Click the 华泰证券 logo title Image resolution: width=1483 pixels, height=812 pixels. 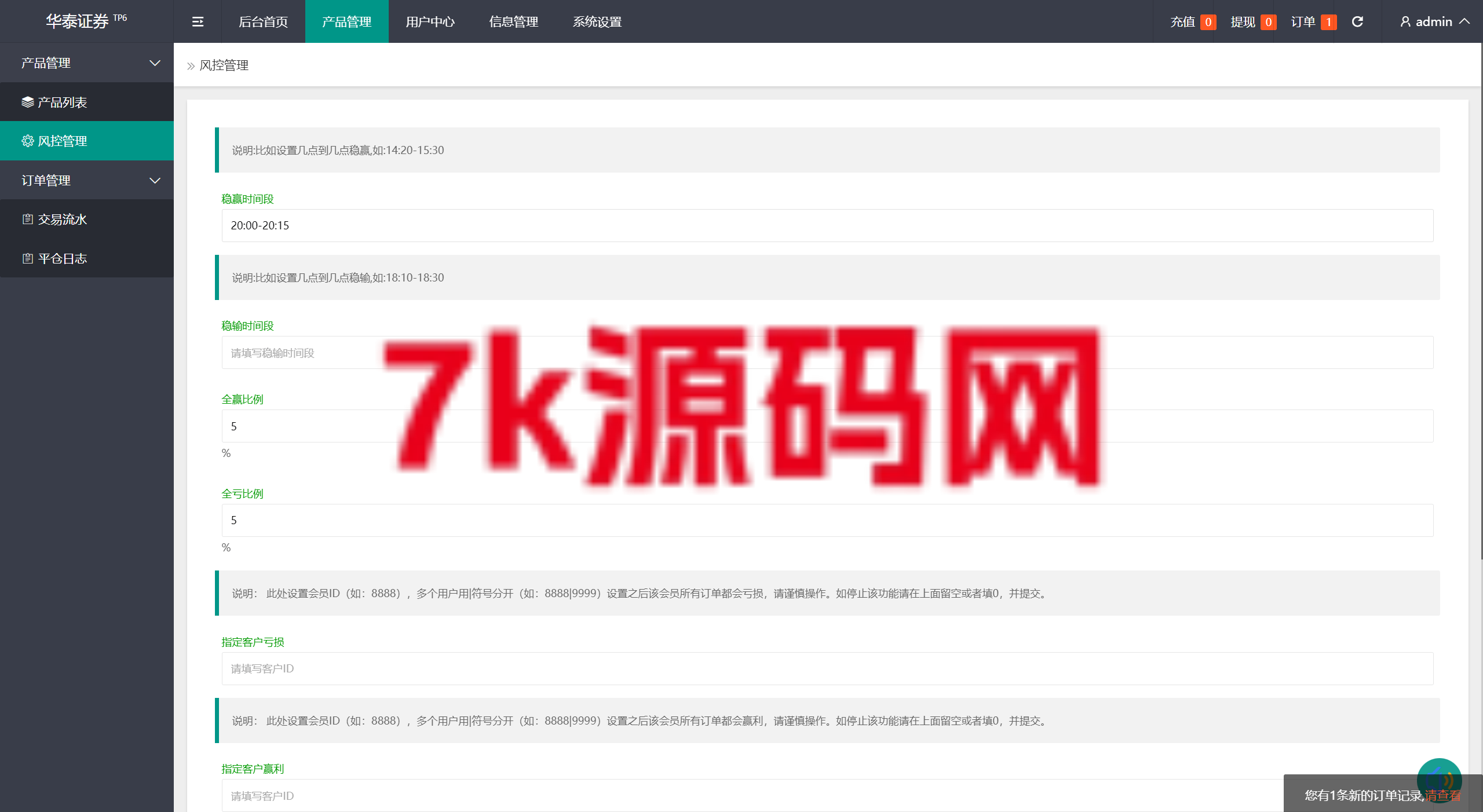click(x=78, y=21)
